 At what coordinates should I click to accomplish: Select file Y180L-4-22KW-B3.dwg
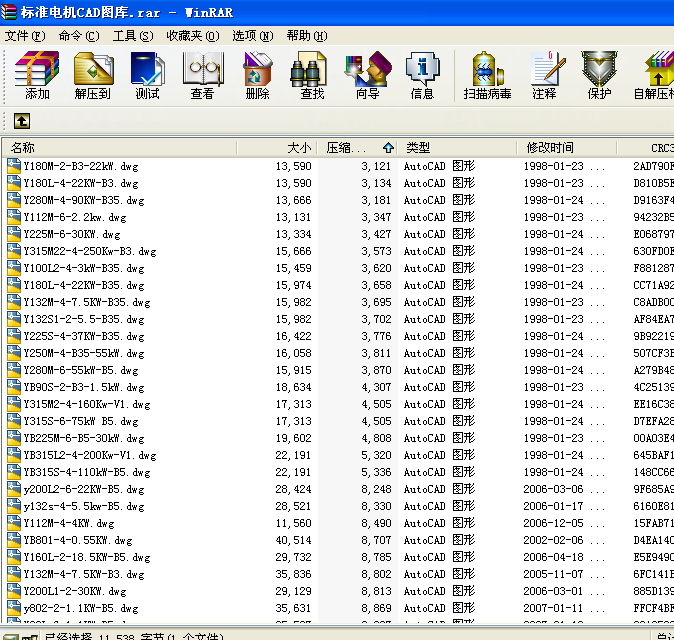[x=81, y=183]
